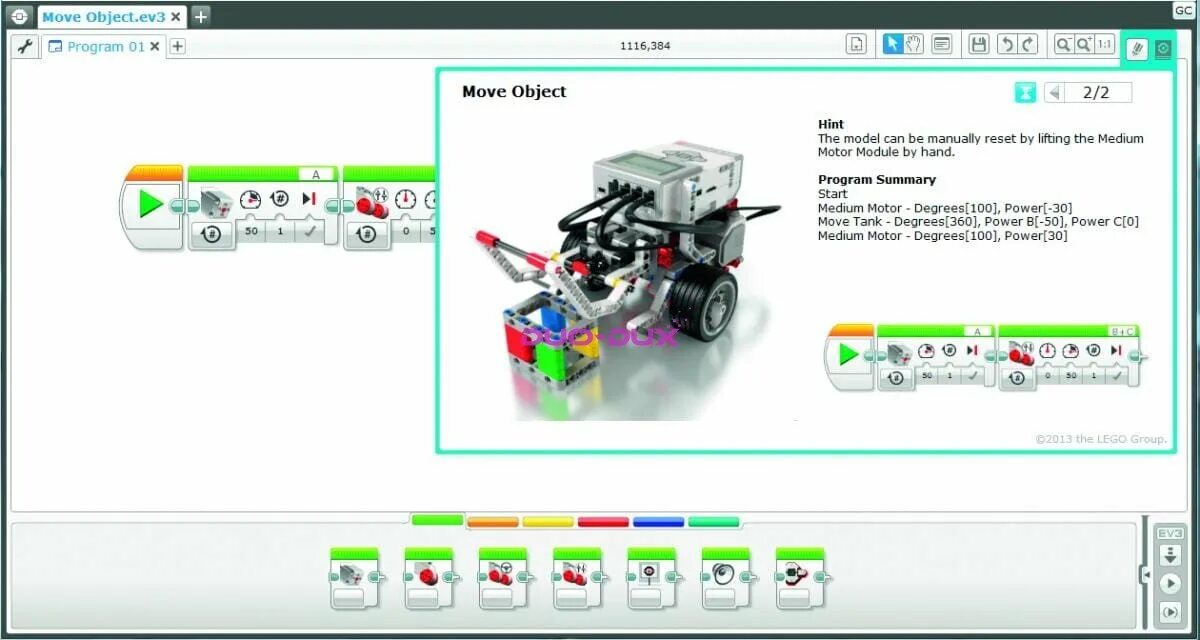Toggle Brake at End checkmark on Medium Motor
This screenshot has height=640, width=1200.
tap(309, 232)
